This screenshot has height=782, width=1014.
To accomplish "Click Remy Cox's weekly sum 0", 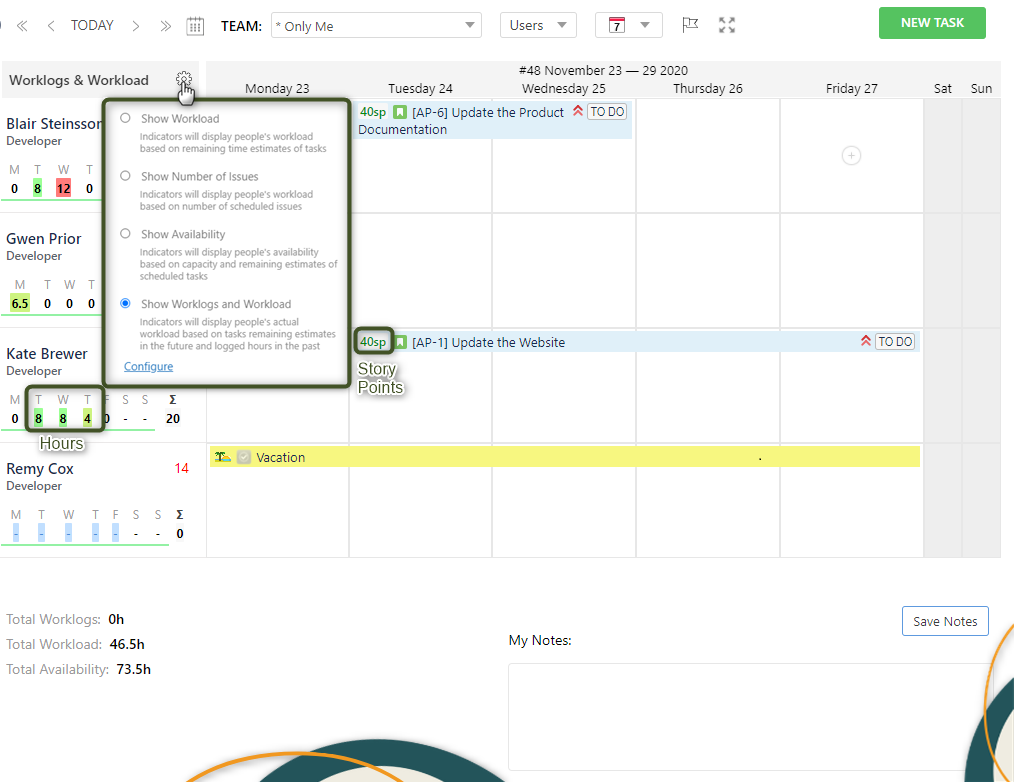I will point(180,534).
